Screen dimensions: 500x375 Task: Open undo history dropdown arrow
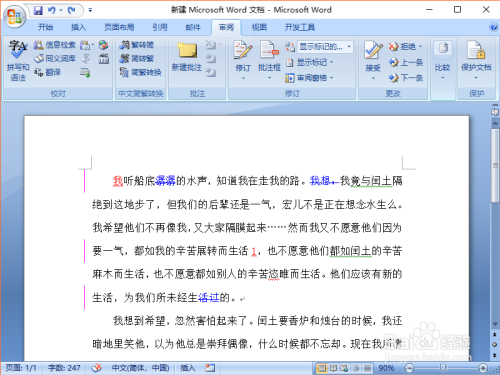pos(61,10)
